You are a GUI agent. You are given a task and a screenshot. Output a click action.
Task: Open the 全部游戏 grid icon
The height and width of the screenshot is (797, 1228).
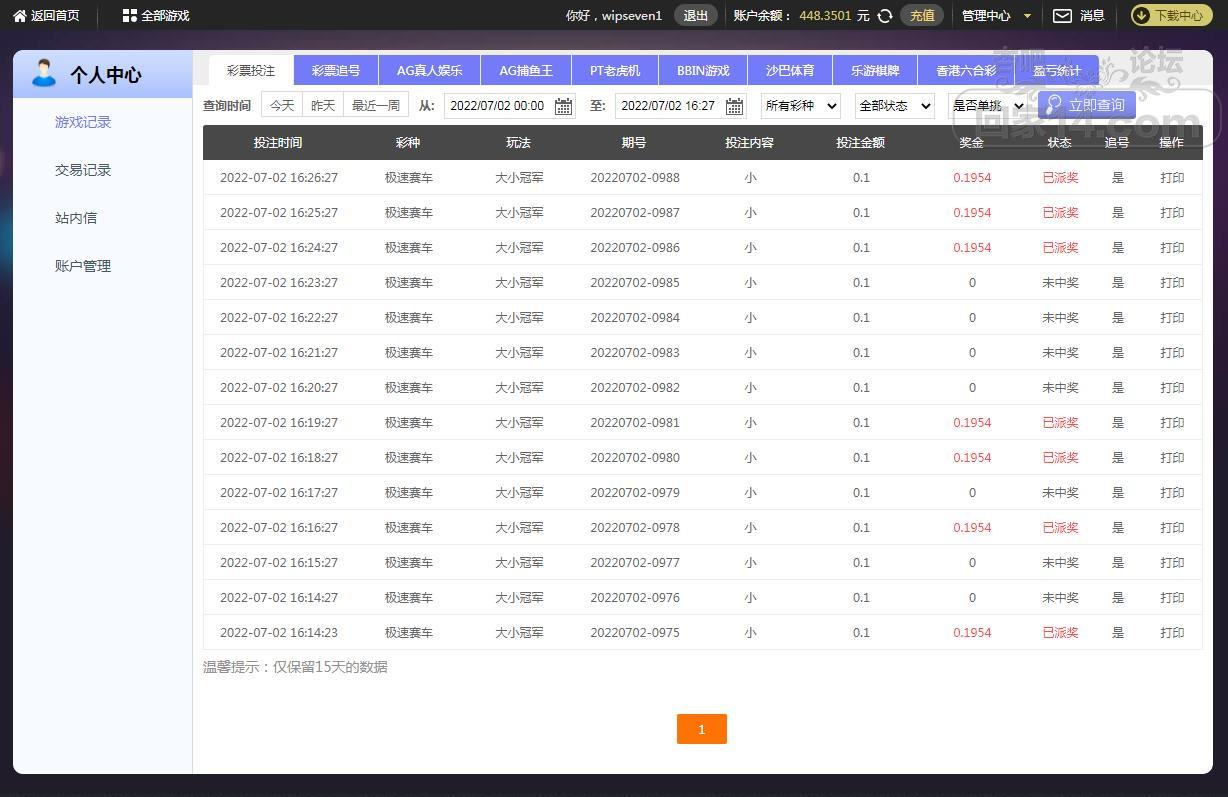[129, 16]
